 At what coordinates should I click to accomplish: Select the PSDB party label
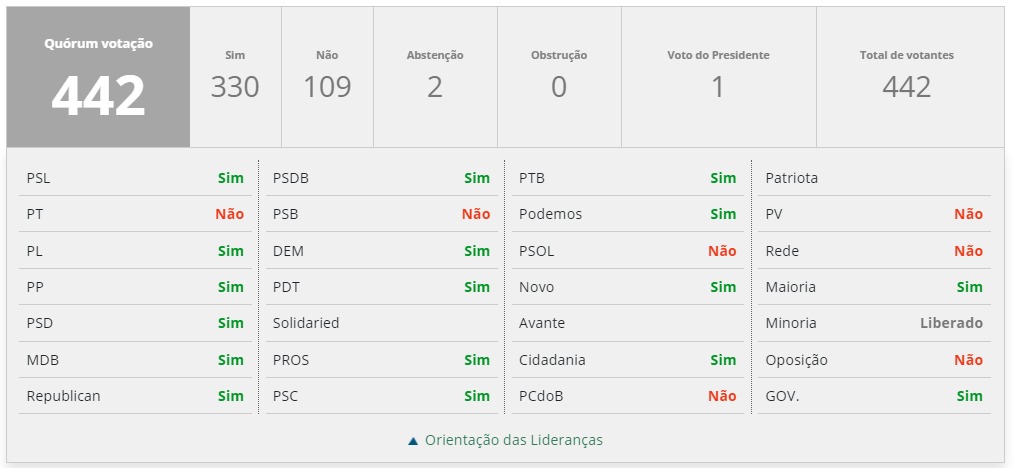(x=291, y=178)
